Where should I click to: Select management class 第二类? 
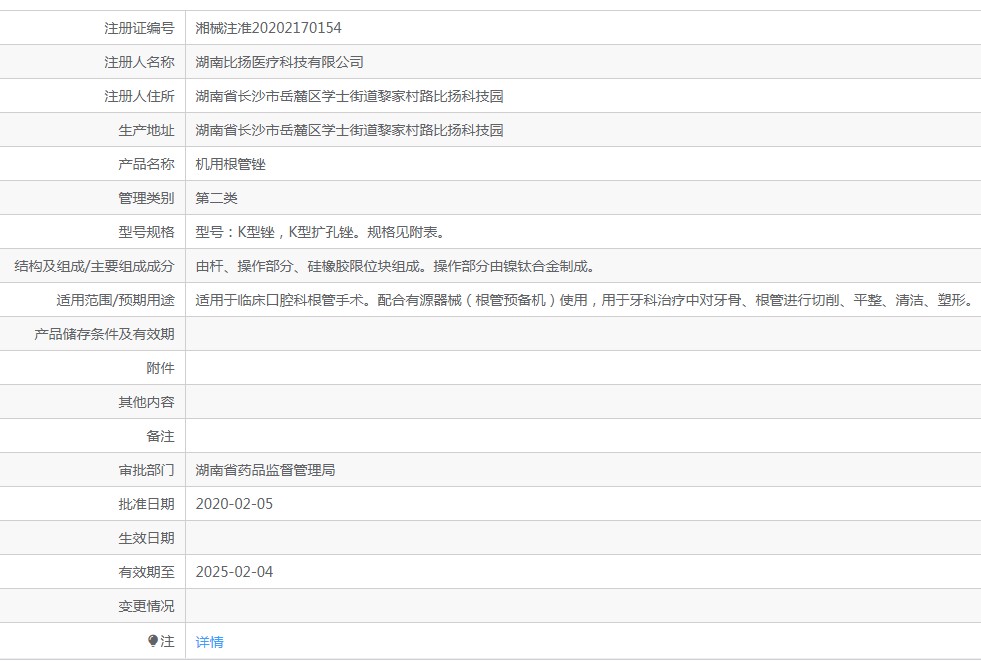[216, 198]
